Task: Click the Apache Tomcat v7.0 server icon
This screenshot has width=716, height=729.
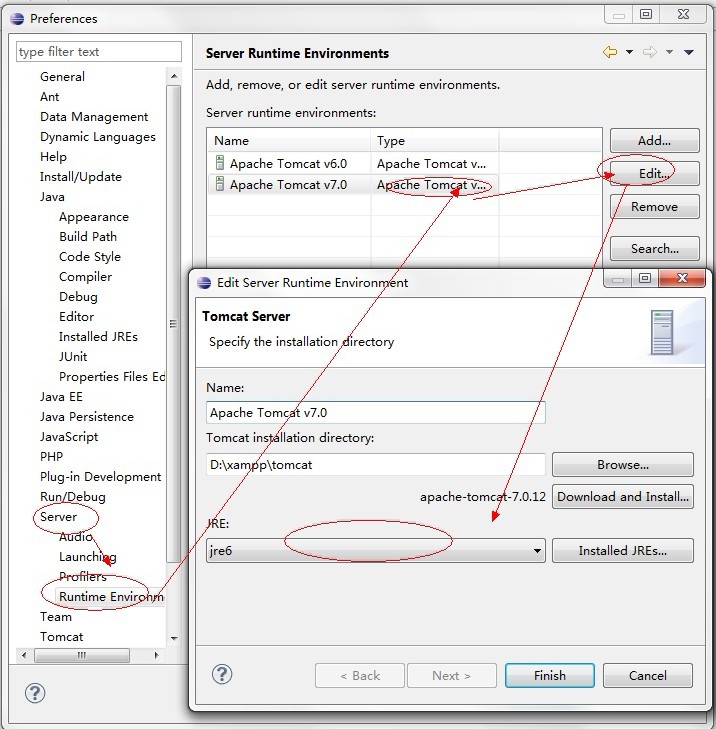Action: click(219, 184)
